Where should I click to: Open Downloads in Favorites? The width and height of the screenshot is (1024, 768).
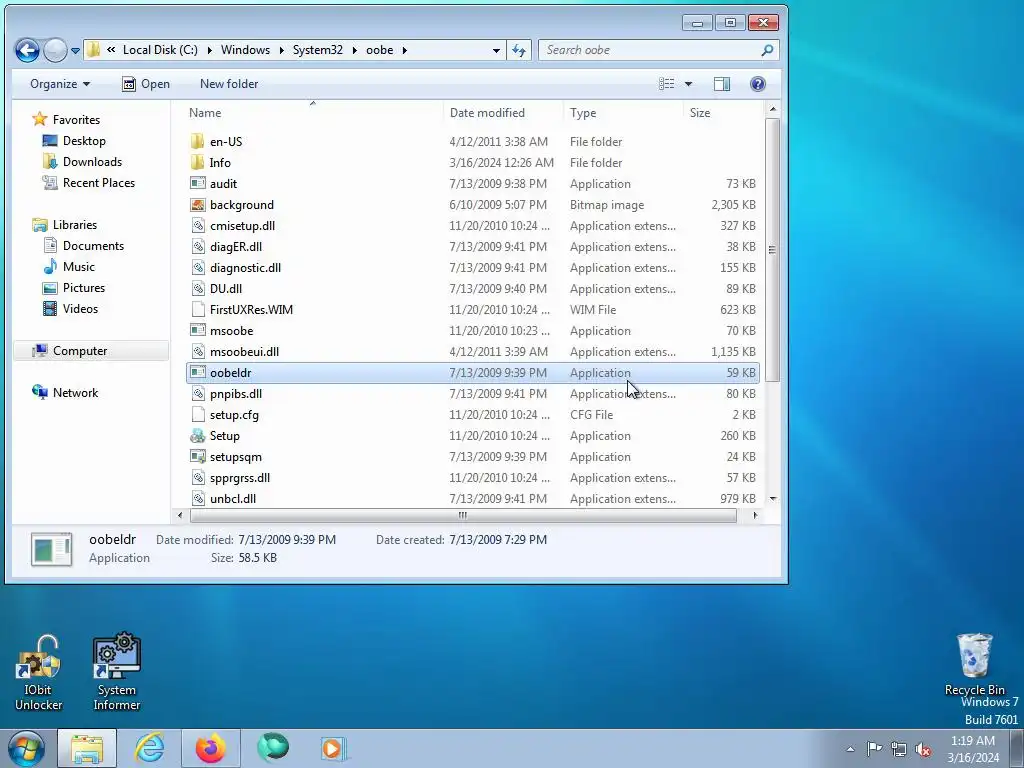pyautogui.click(x=92, y=161)
